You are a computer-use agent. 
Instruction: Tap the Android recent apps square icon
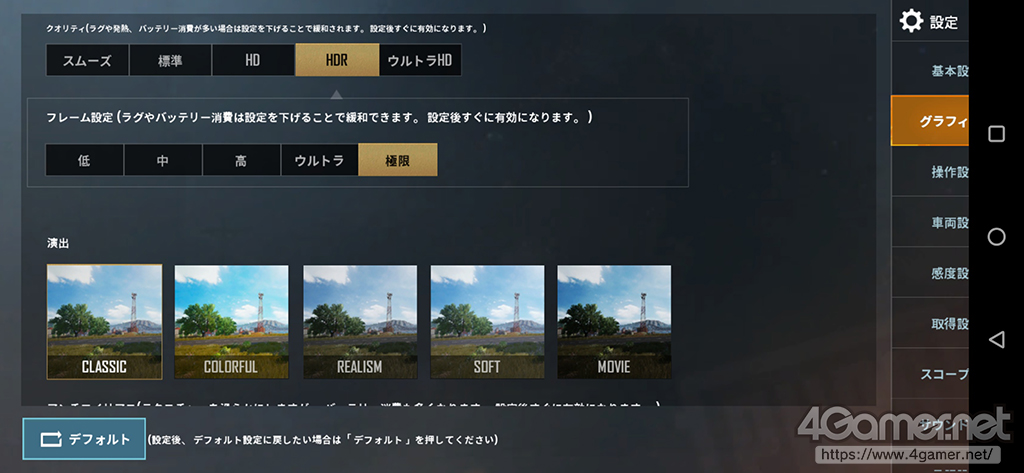pyautogui.click(x=996, y=134)
